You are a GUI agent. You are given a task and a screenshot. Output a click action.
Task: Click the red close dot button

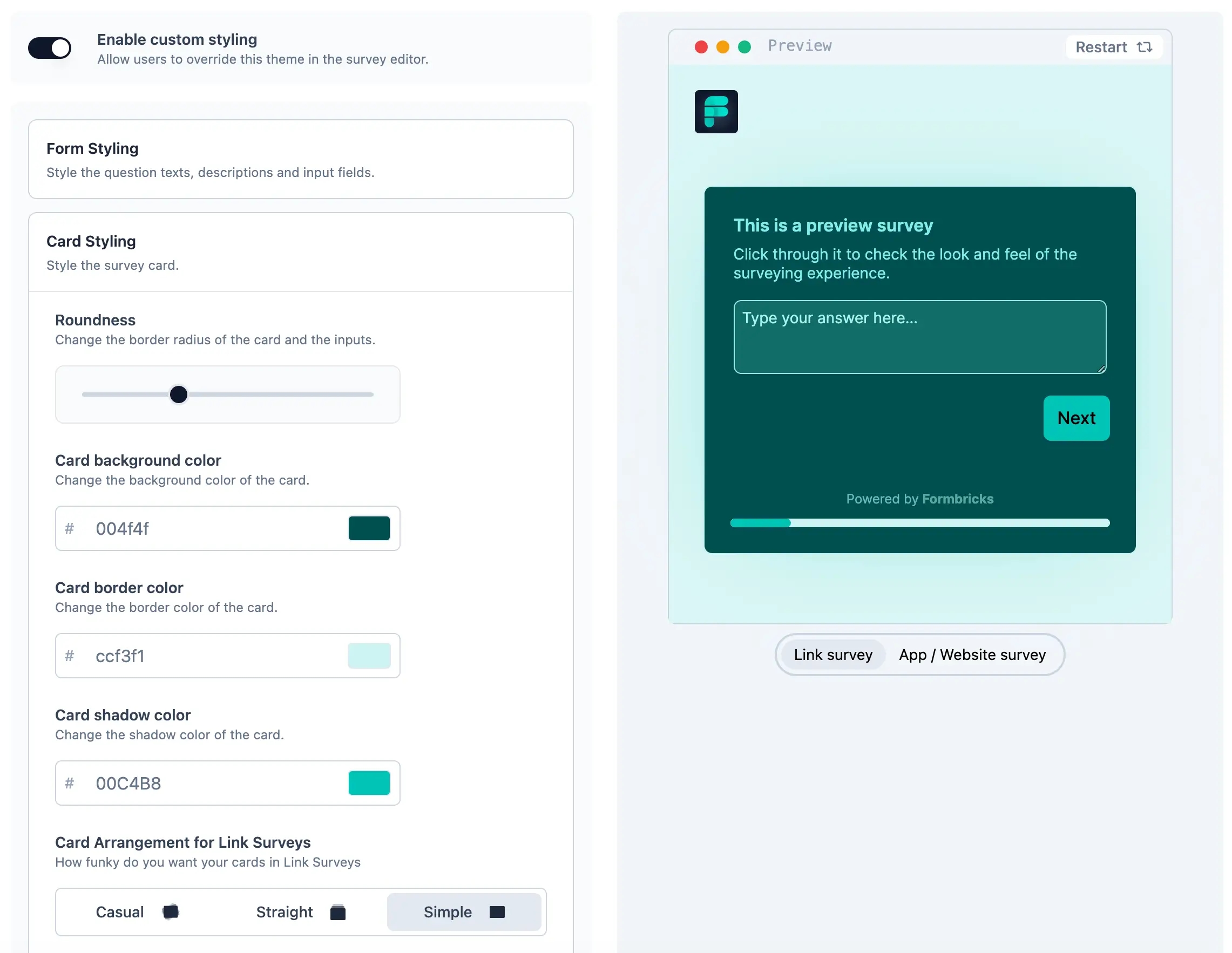pyautogui.click(x=701, y=46)
